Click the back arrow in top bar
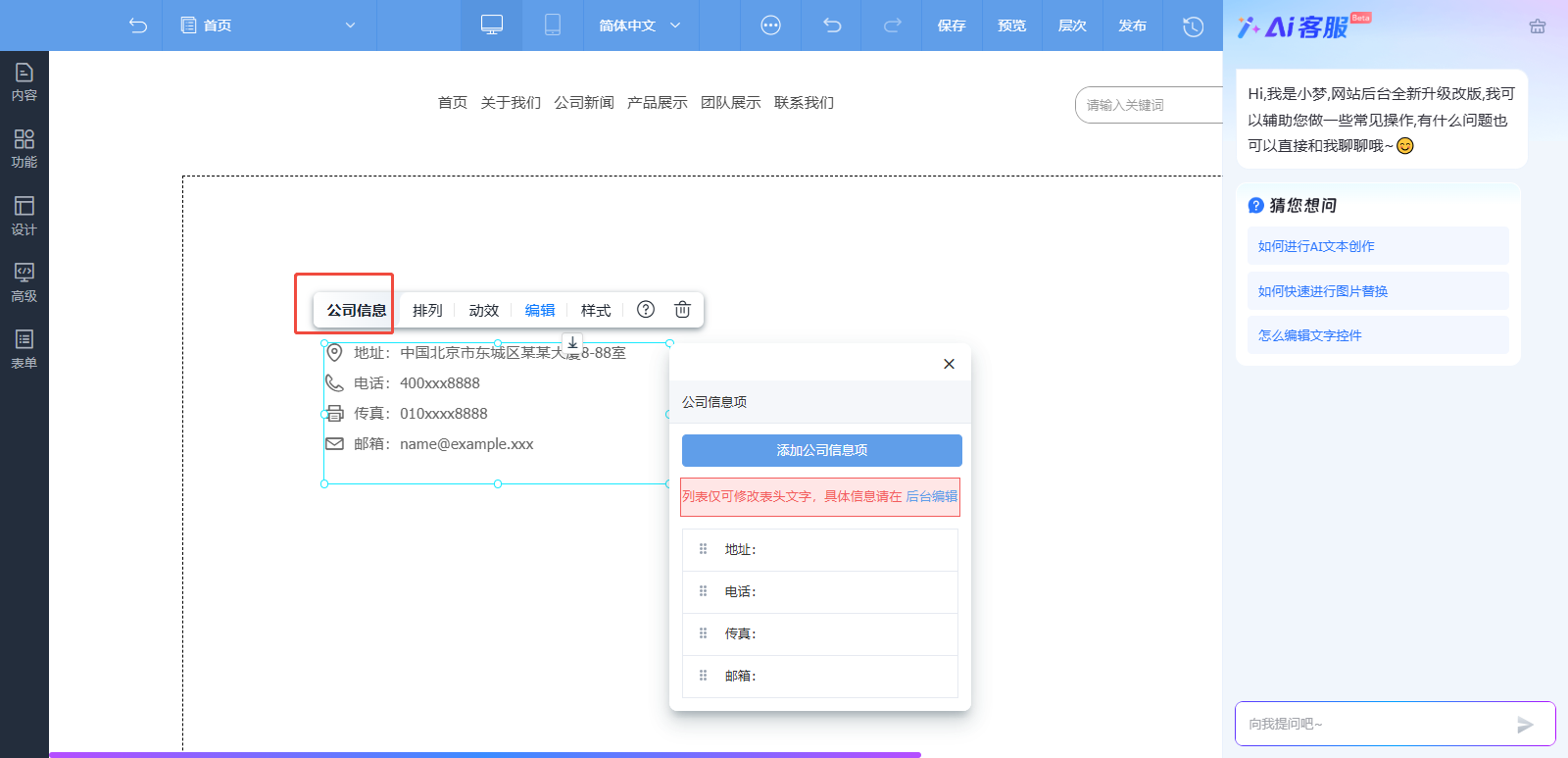The image size is (1568, 758). click(x=138, y=25)
